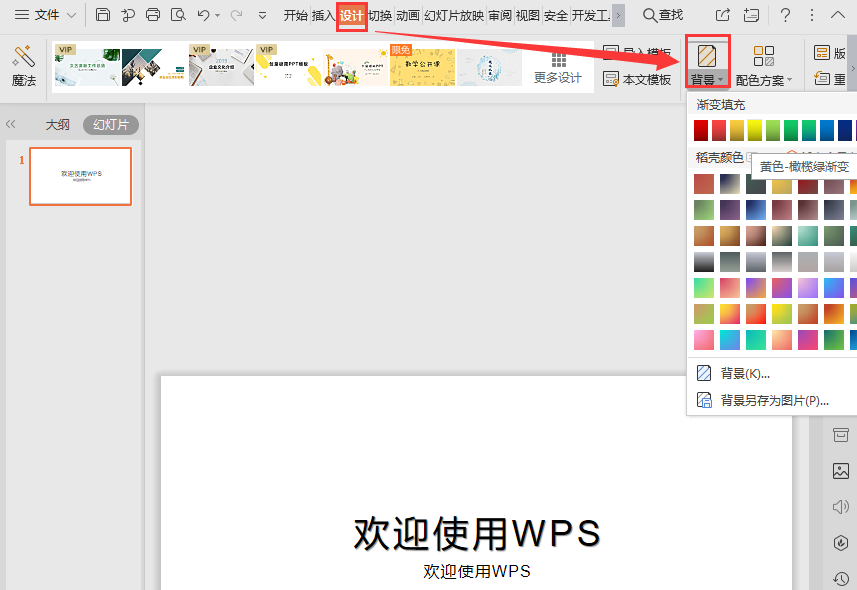Open the picture icon in right sidebar
Image resolution: width=857 pixels, height=590 pixels.
click(840, 471)
